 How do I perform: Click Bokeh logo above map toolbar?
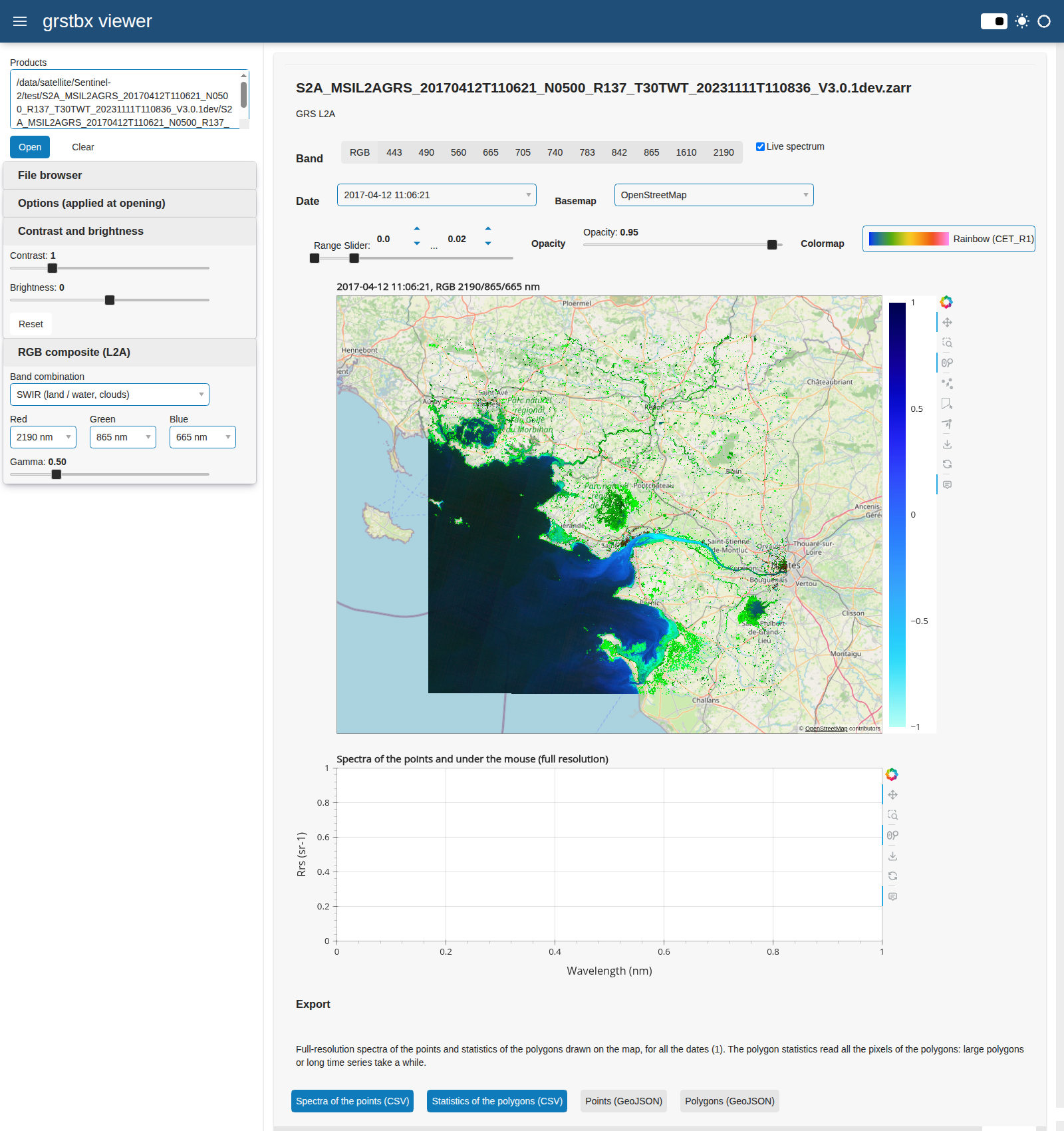[x=946, y=302]
